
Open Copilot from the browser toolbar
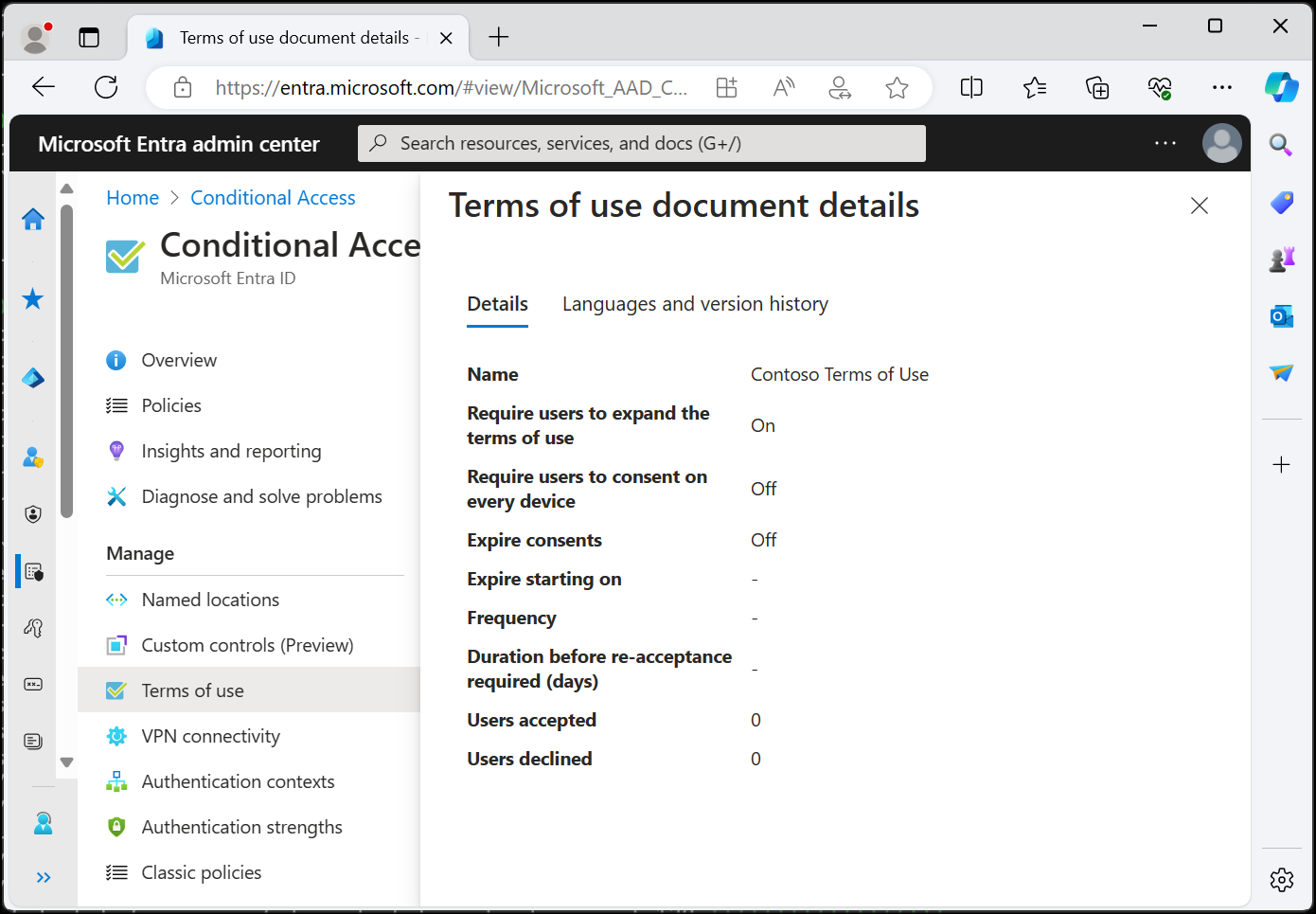pos(1281,86)
